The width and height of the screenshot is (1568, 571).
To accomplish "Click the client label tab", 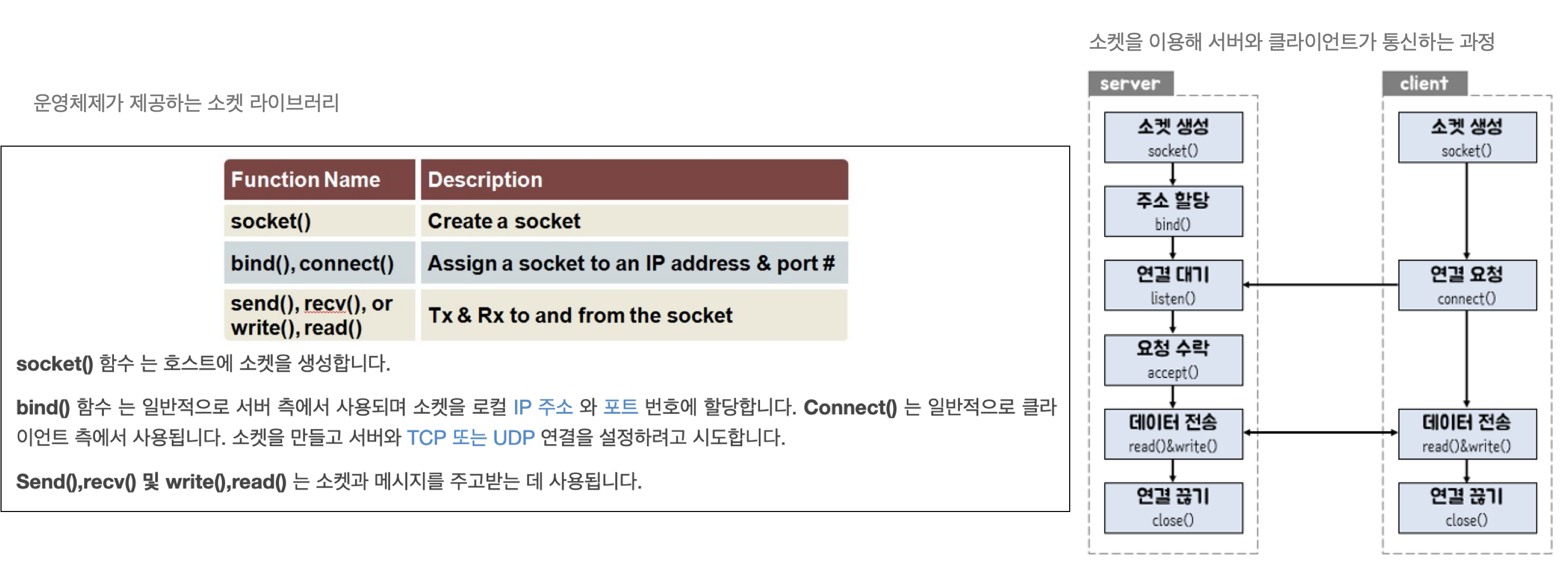I will tap(1424, 84).
